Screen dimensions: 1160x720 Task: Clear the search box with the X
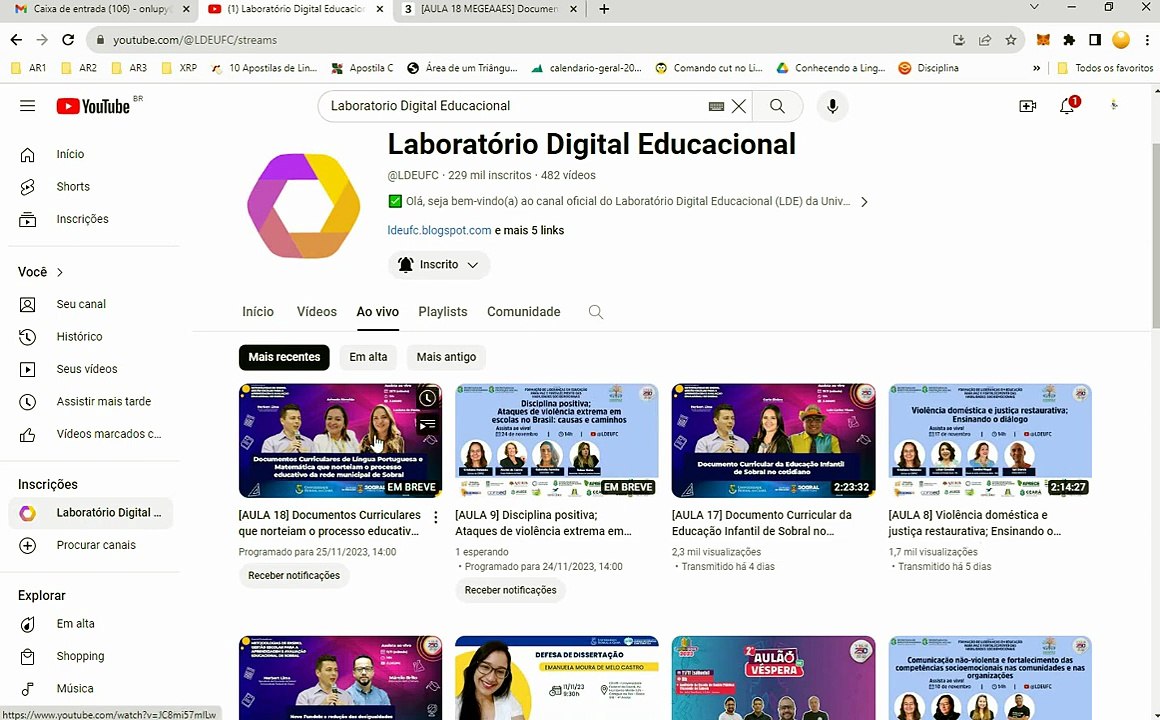coord(738,106)
